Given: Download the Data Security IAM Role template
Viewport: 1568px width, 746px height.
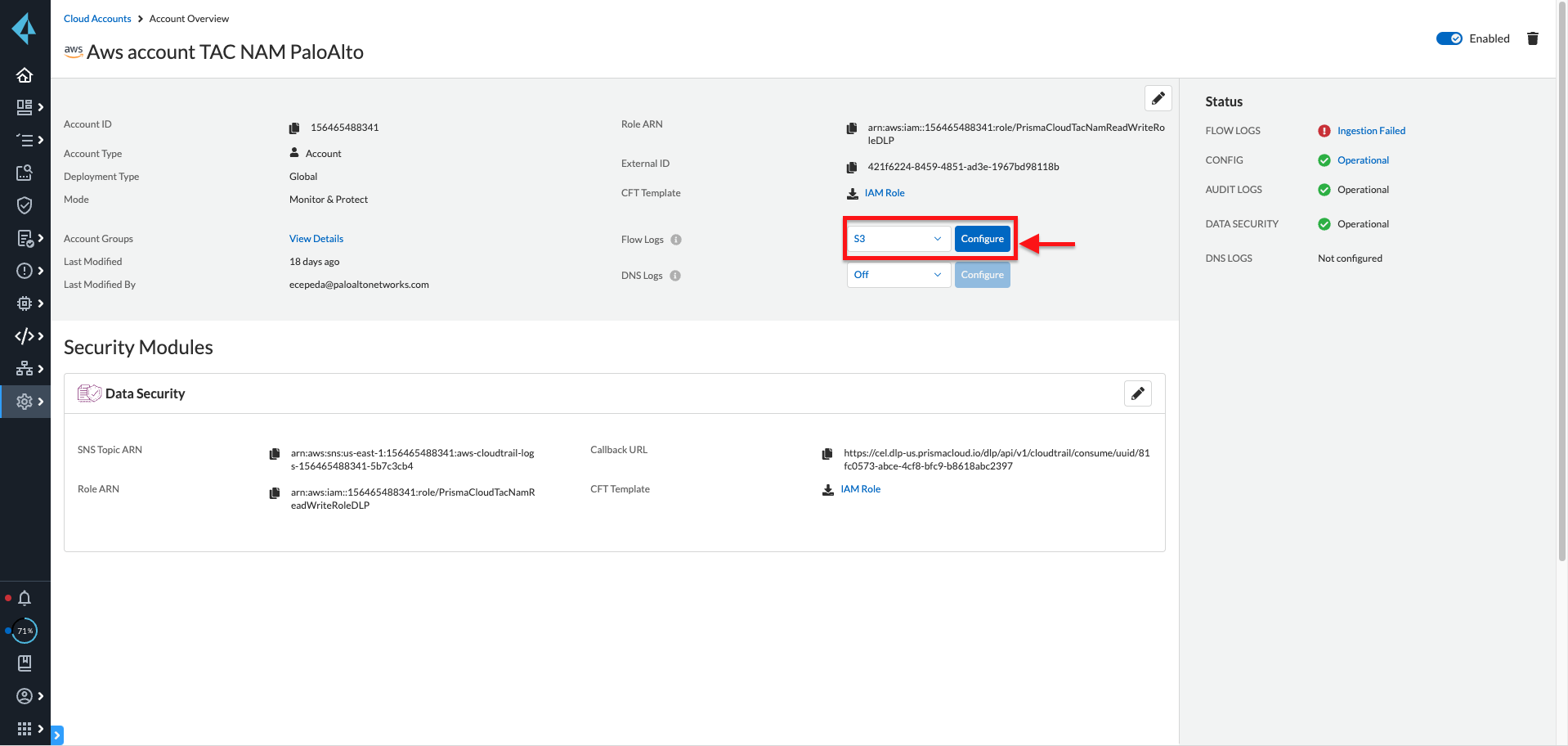Looking at the screenshot, I should pyautogui.click(x=860, y=489).
